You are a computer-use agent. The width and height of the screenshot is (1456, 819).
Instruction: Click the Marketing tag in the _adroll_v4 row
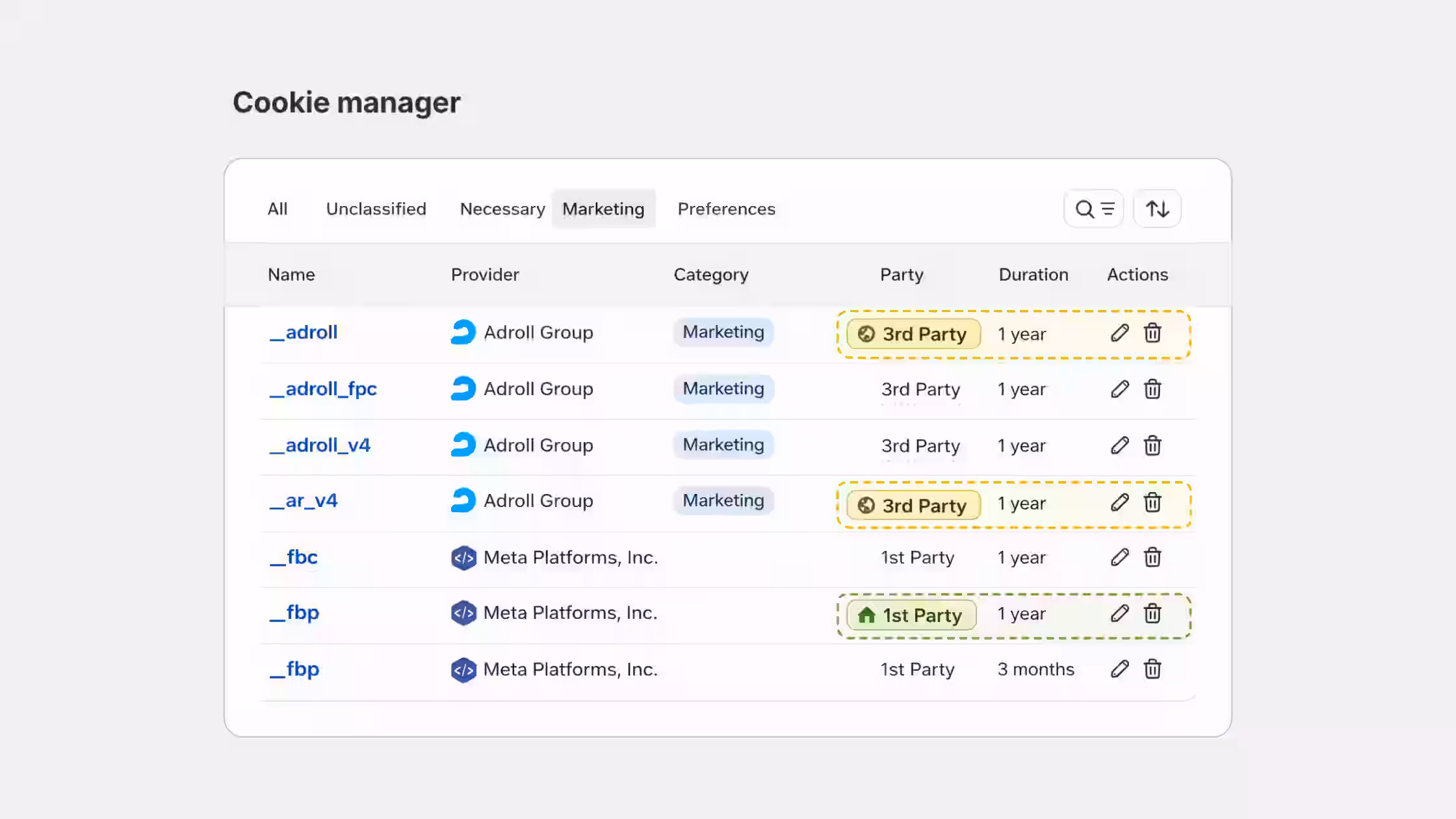coord(723,445)
